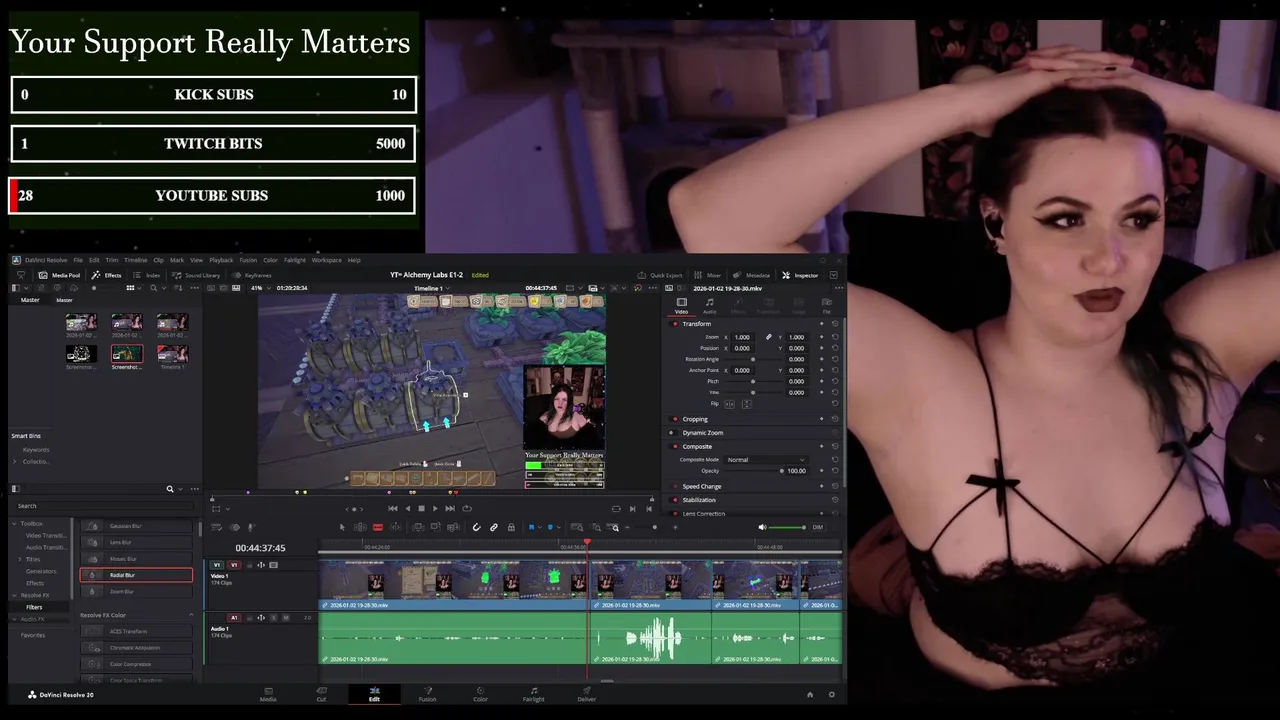The width and height of the screenshot is (1280, 720).
Task: Add keyframe for Opacity
Action: point(821,470)
